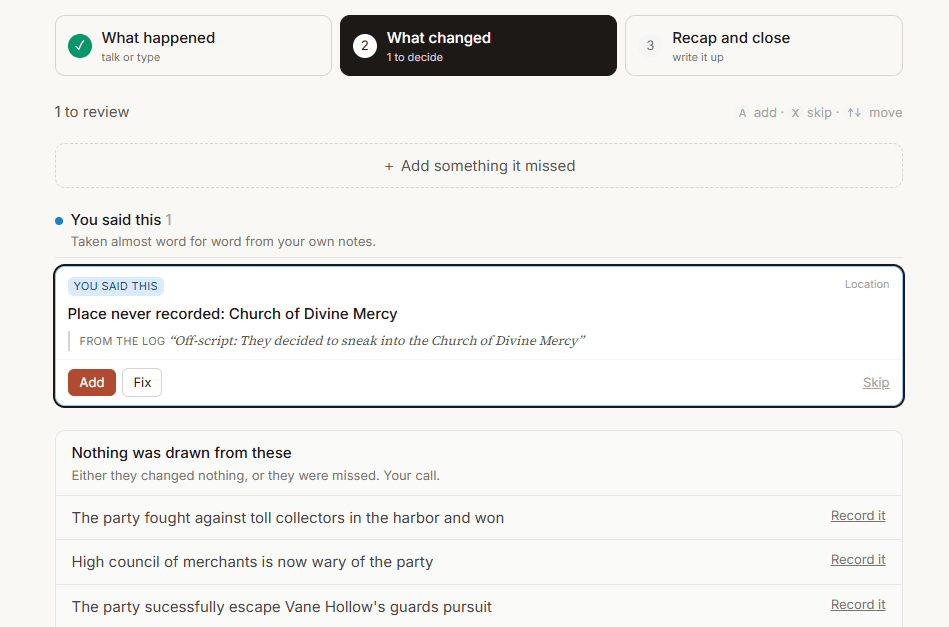Click the step 3 number badge

650,46
